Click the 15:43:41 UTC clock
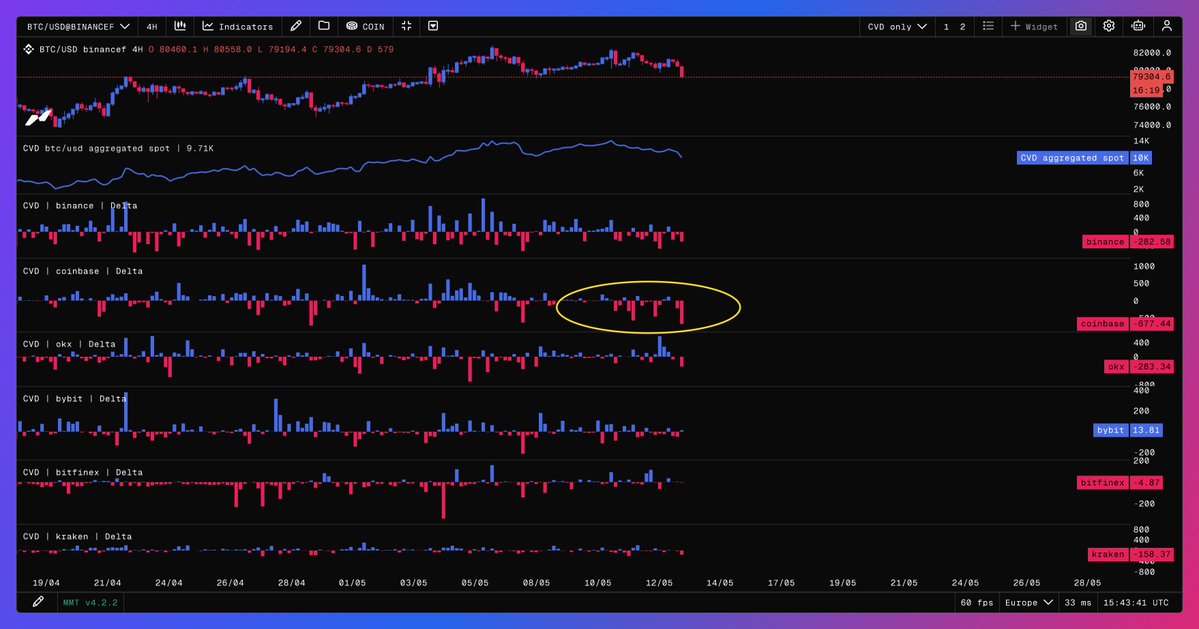 coord(1136,602)
